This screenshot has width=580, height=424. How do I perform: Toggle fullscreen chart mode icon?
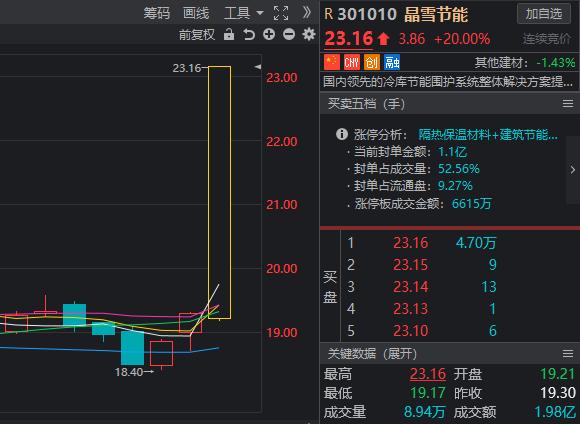pyautogui.click(x=281, y=13)
